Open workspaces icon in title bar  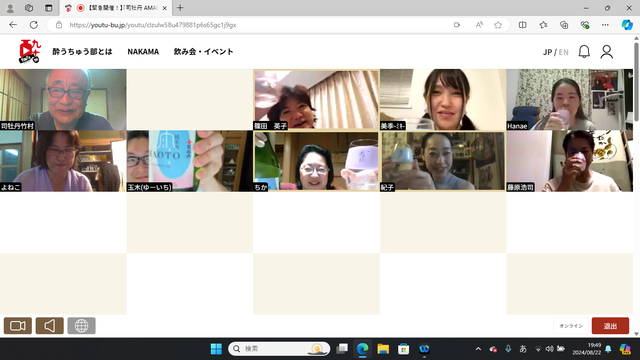pyautogui.click(x=29, y=8)
